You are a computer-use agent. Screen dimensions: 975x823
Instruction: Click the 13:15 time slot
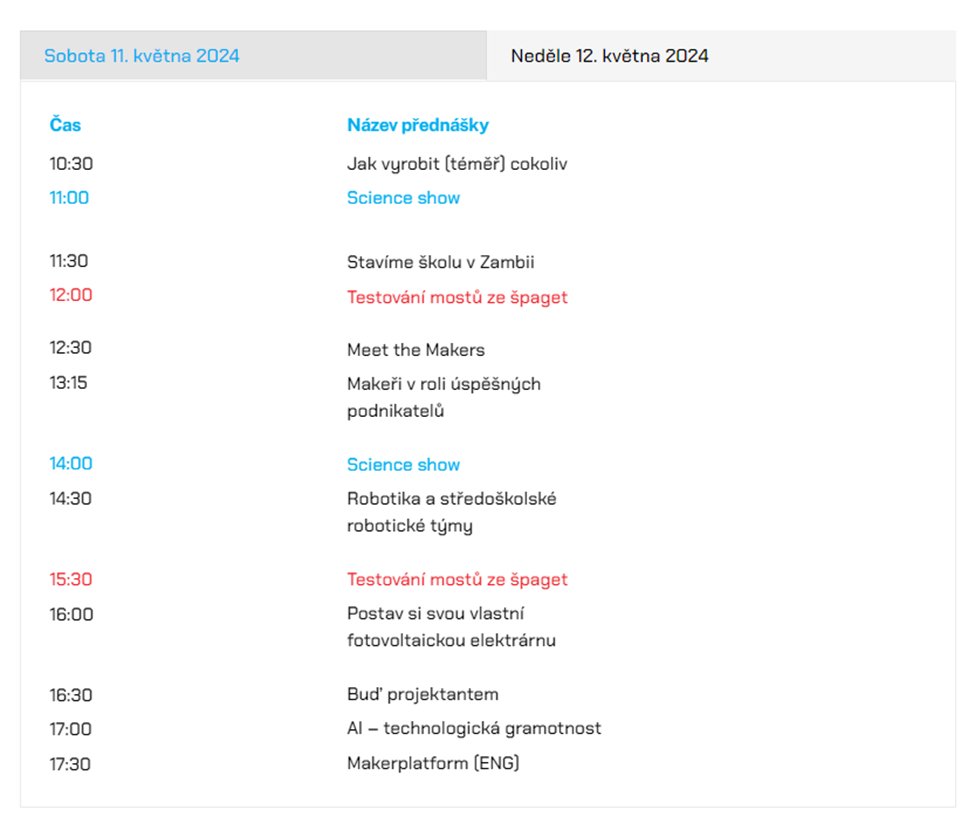coord(68,382)
